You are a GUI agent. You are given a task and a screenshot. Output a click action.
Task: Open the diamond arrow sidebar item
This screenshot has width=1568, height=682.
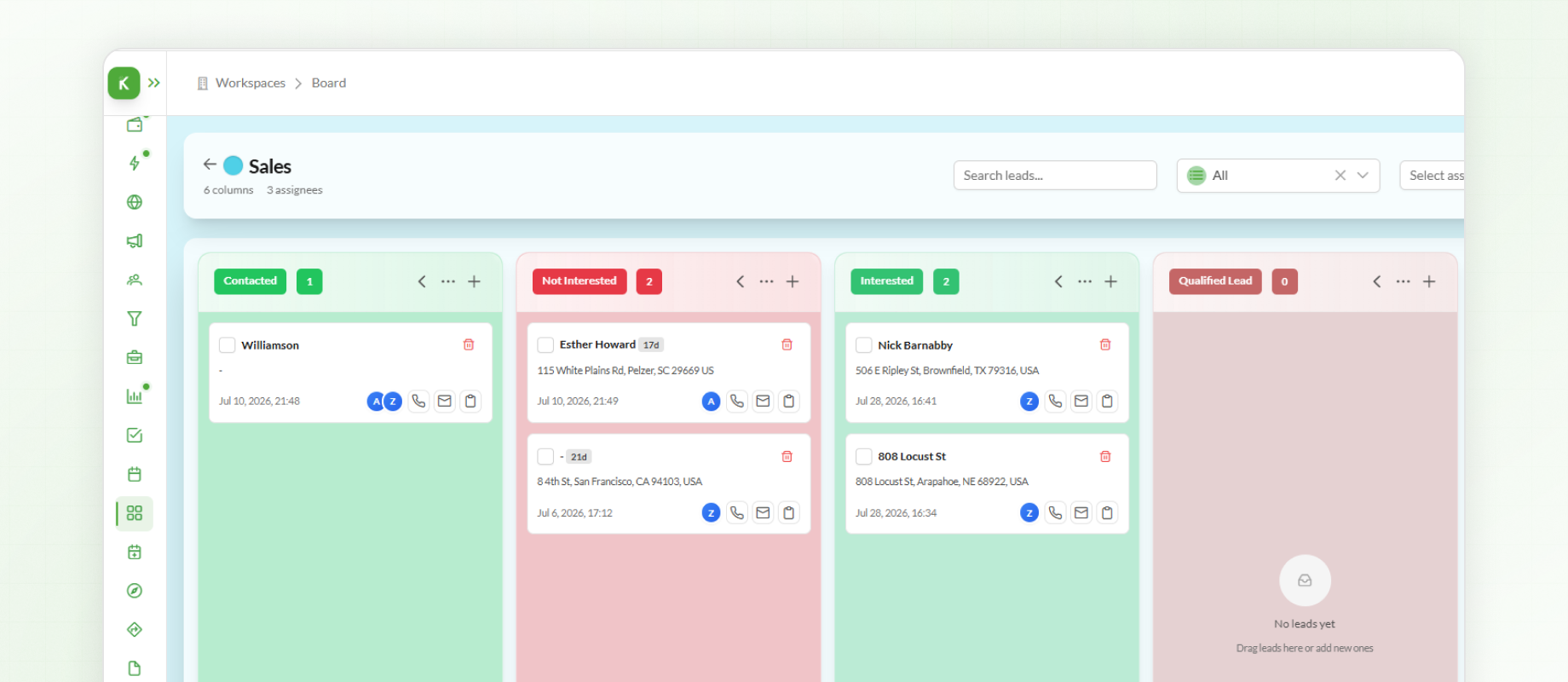click(x=135, y=630)
